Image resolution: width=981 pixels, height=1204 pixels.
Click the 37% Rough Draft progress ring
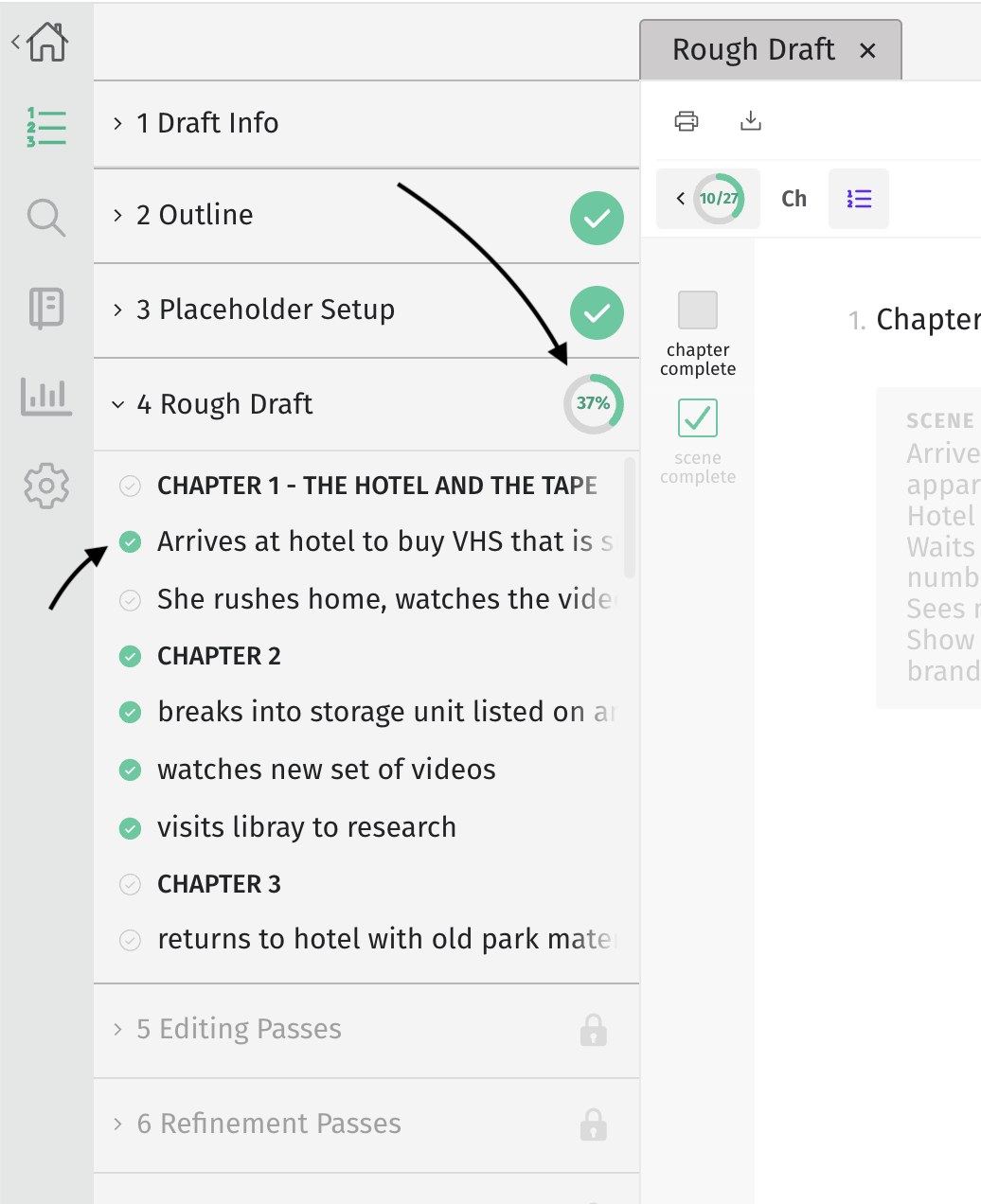click(x=594, y=404)
